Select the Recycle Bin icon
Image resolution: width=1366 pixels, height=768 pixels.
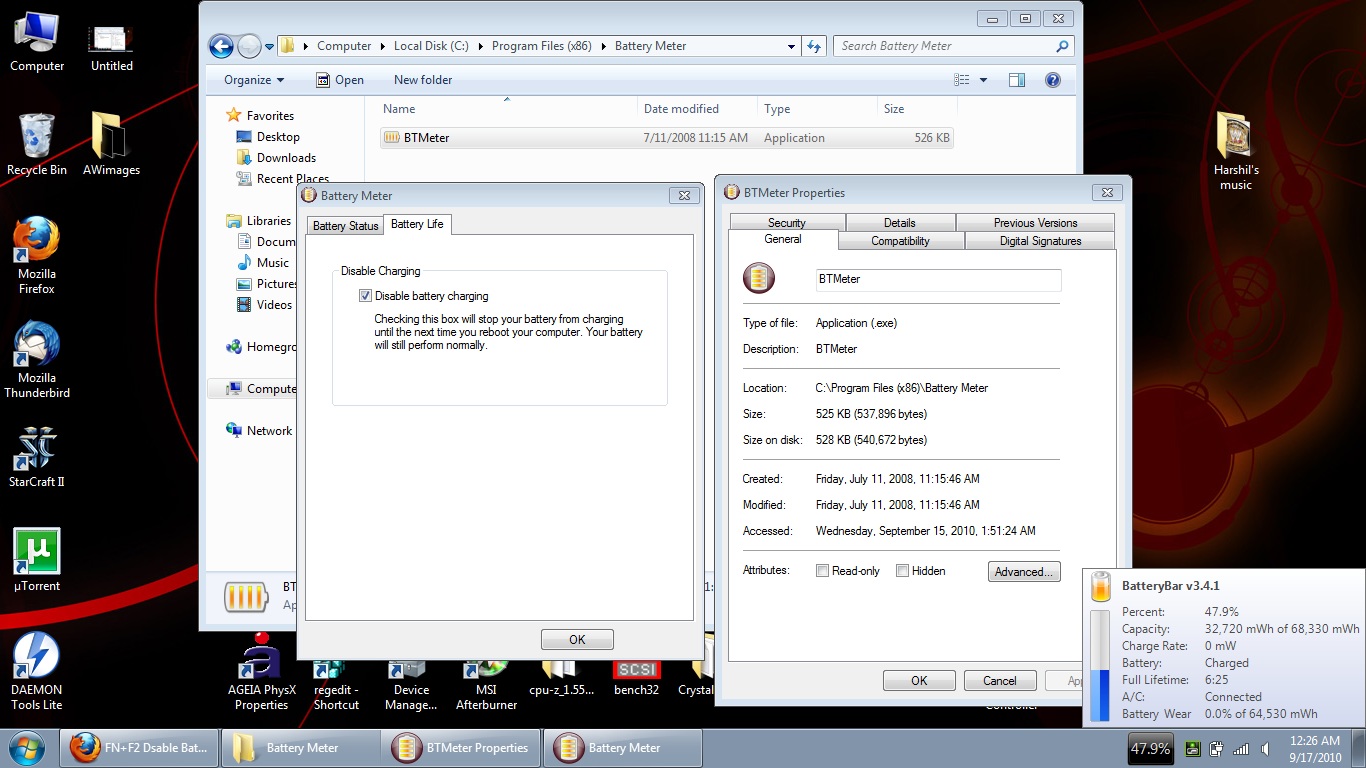pyautogui.click(x=37, y=144)
